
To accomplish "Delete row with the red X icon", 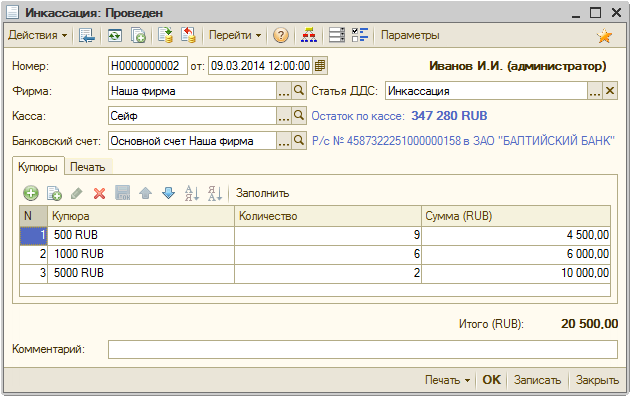I will pos(99,194).
